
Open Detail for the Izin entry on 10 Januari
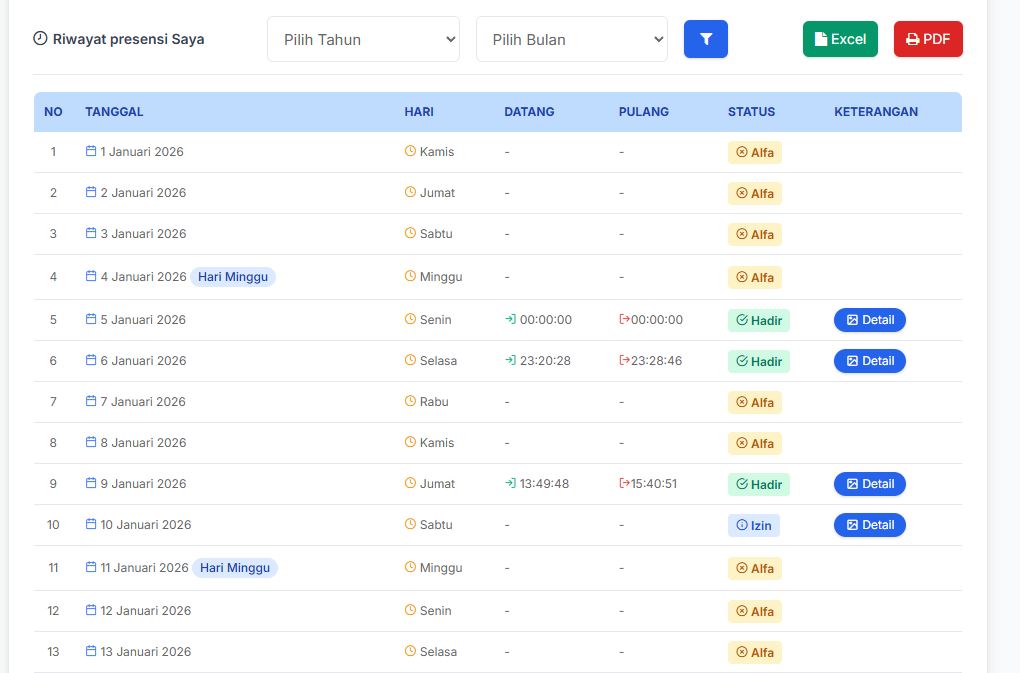pyautogui.click(x=869, y=525)
